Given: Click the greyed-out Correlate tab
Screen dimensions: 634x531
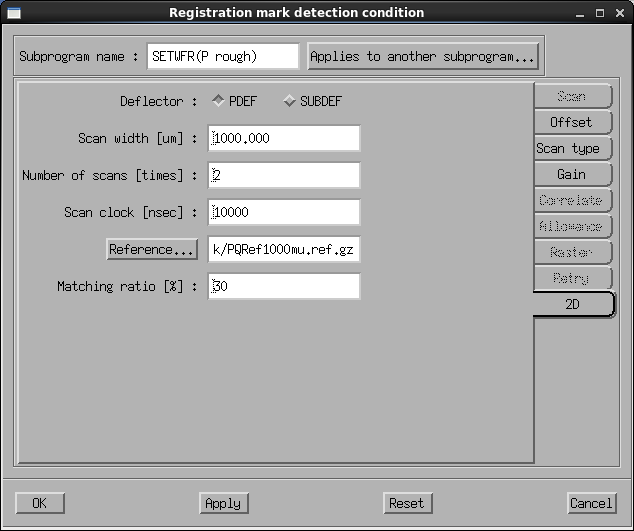Looking at the screenshot, I should pyautogui.click(x=571, y=200).
